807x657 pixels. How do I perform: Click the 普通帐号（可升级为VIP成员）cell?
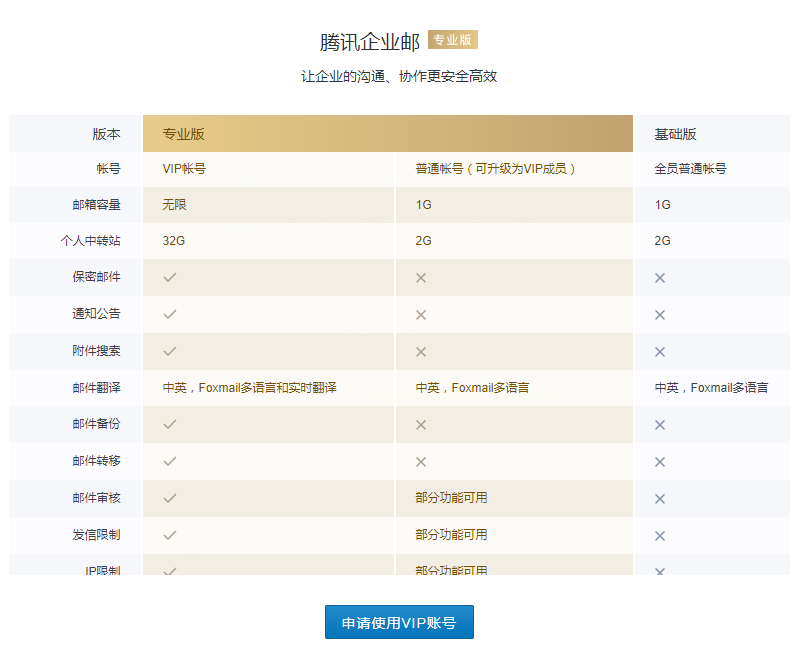point(496,169)
